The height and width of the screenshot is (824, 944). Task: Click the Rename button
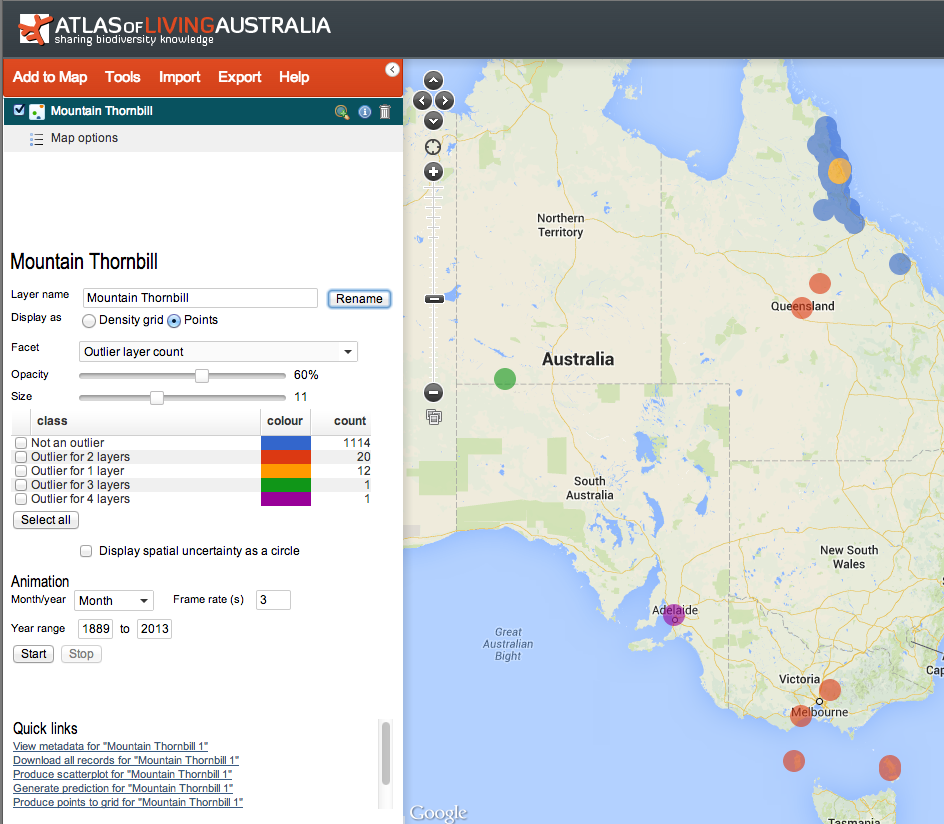point(359,299)
